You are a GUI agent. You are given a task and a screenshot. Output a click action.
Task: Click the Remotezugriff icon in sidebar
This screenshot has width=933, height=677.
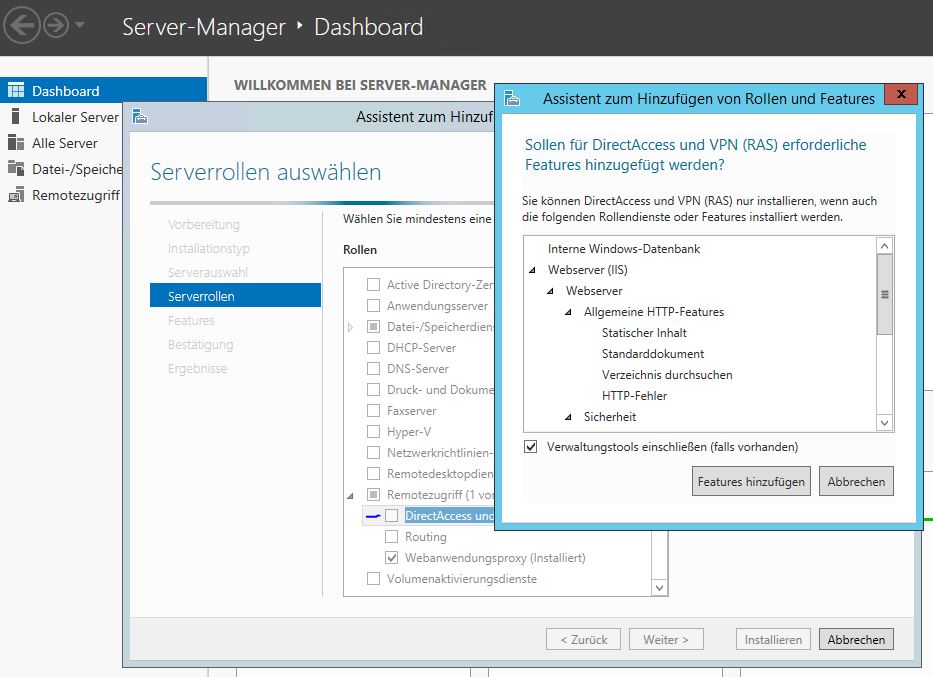pyautogui.click(x=16, y=195)
